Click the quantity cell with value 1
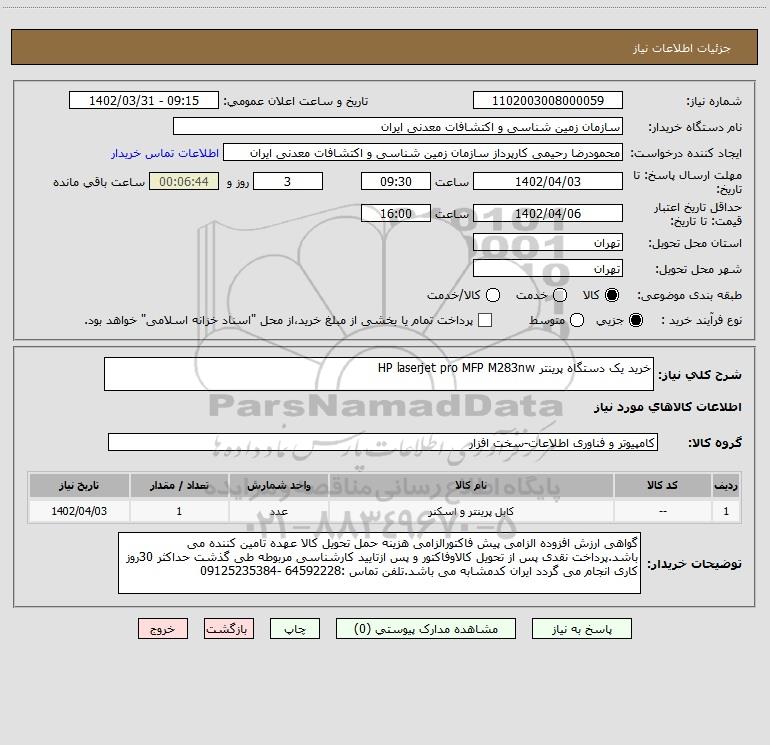The height and width of the screenshot is (745, 770). pos(179,511)
